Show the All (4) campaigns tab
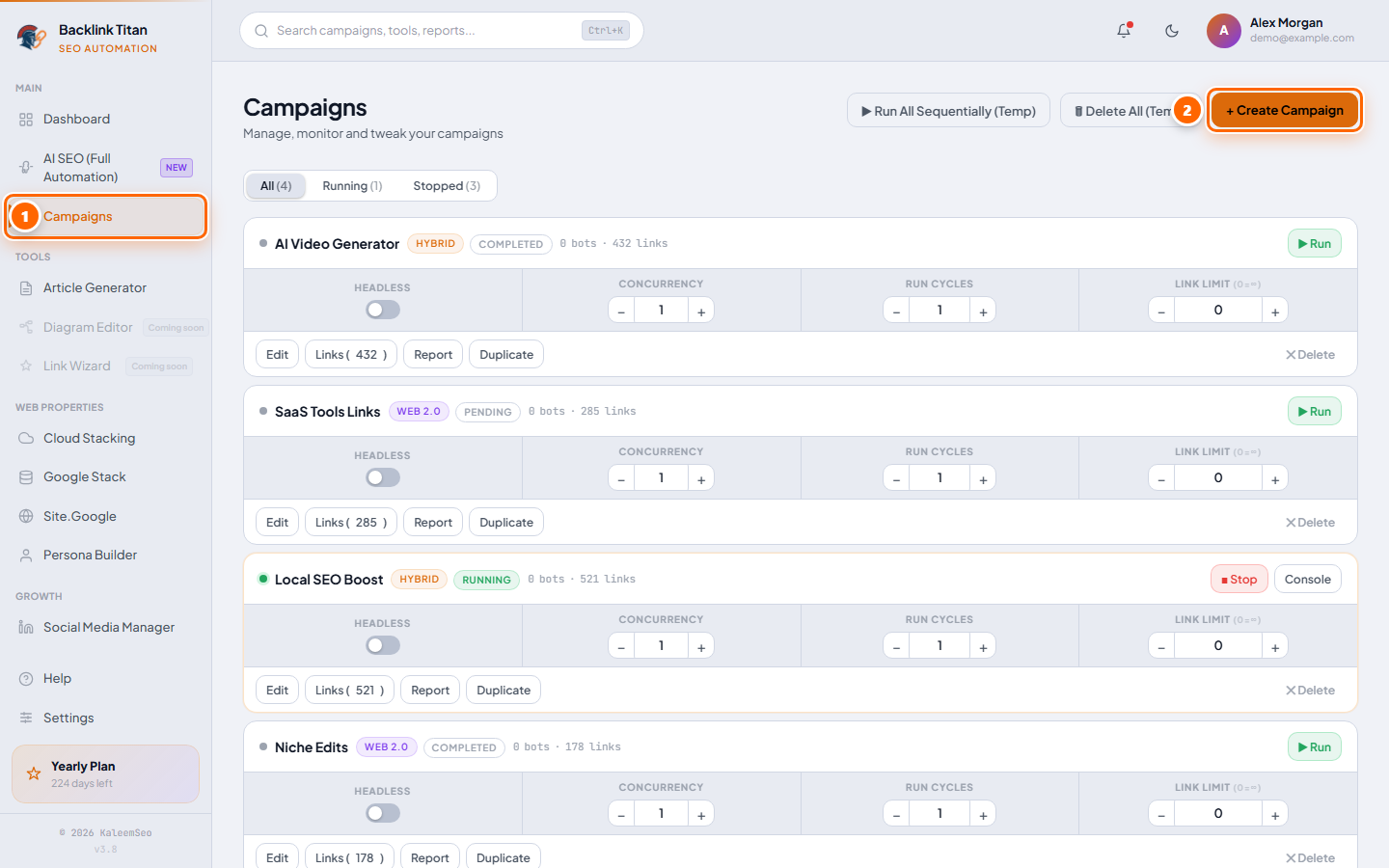Screen dimensions: 1389x868 tap(276, 186)
